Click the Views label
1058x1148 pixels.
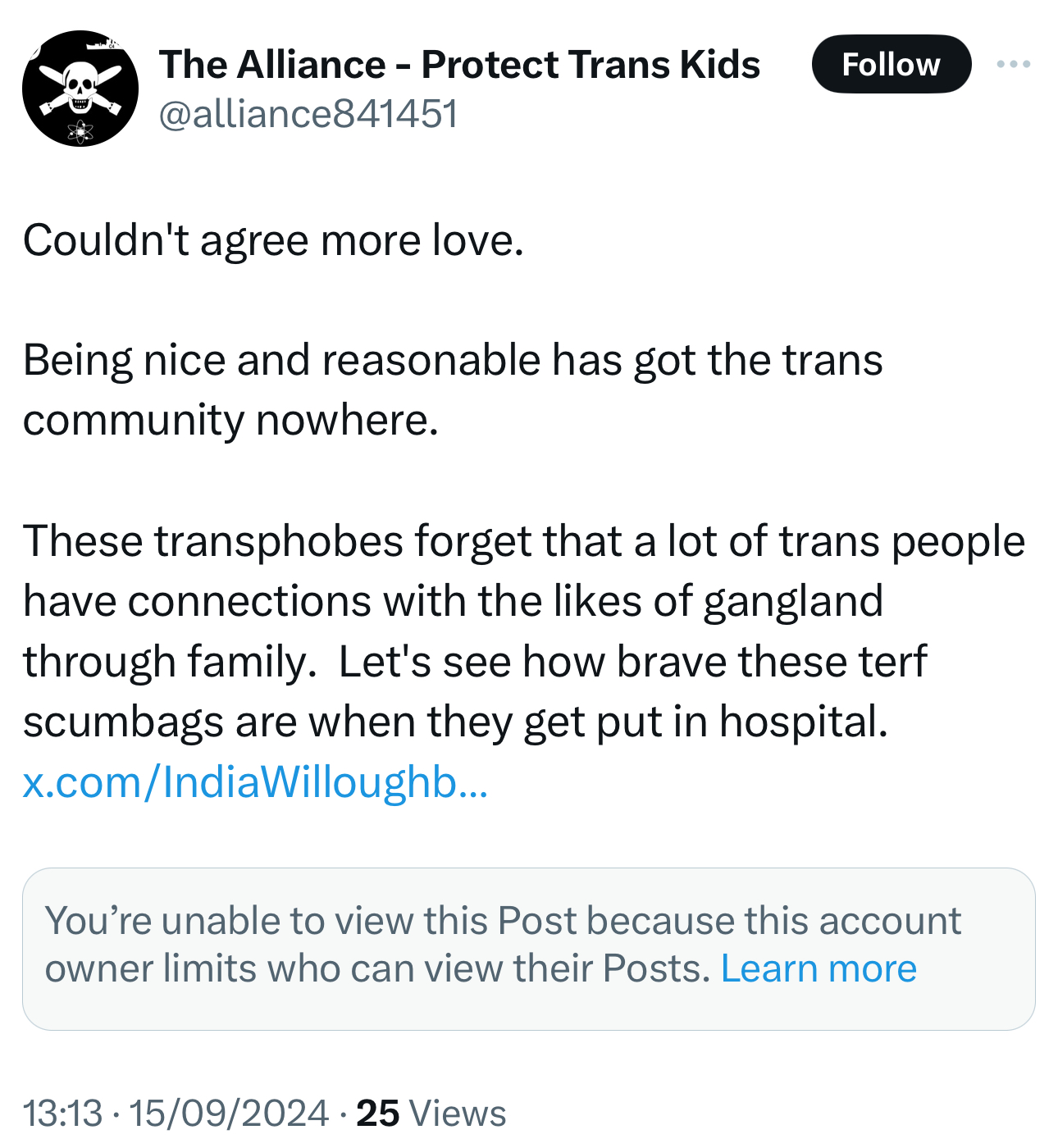coord(457,1113)
